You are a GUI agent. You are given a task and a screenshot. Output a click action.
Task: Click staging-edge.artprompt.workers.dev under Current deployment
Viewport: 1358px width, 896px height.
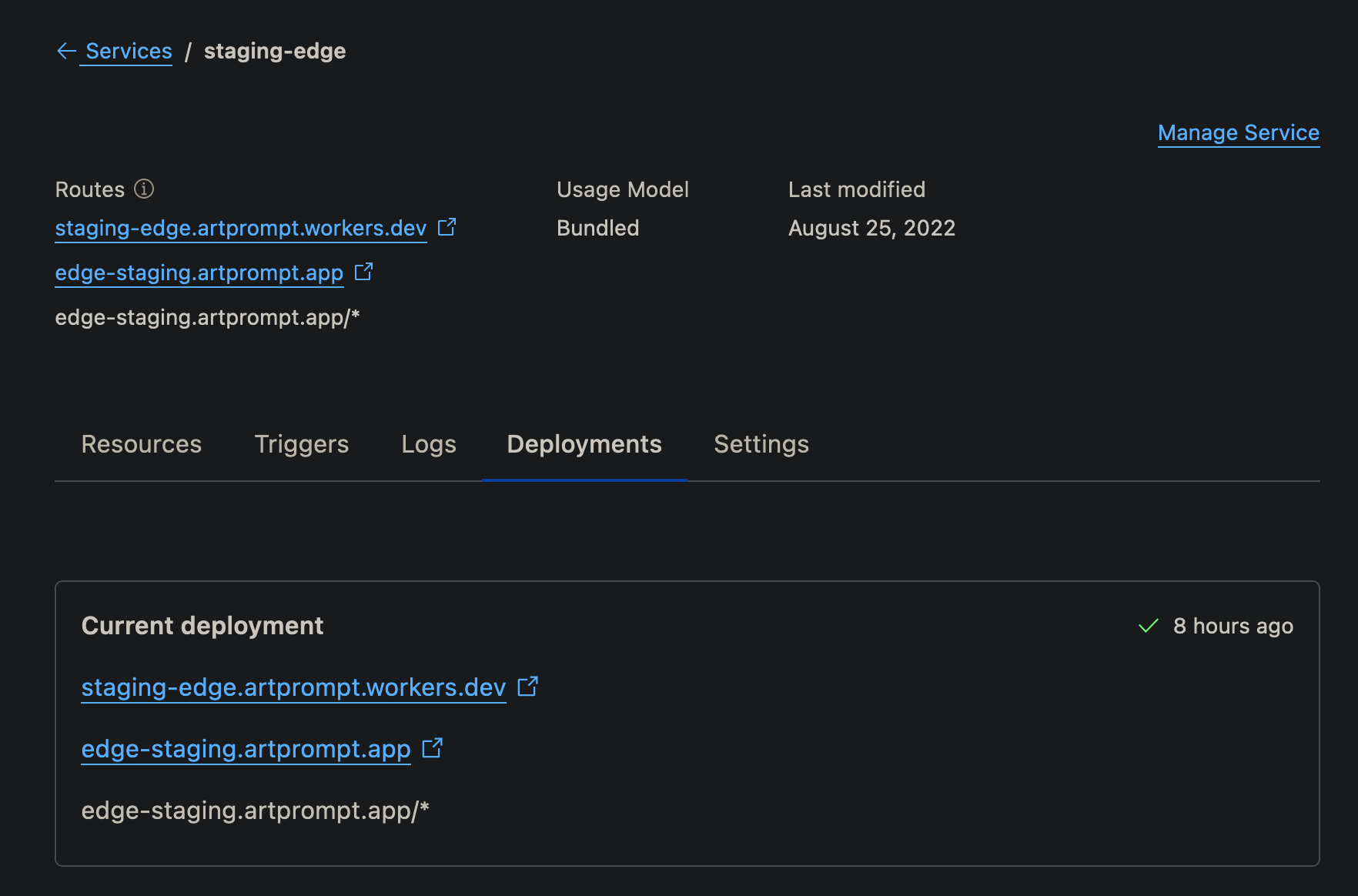click(x=293, y=687)
